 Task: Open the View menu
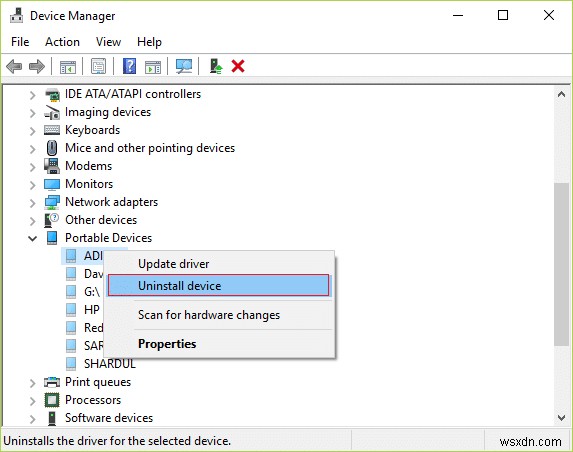(x=108, y=42)
